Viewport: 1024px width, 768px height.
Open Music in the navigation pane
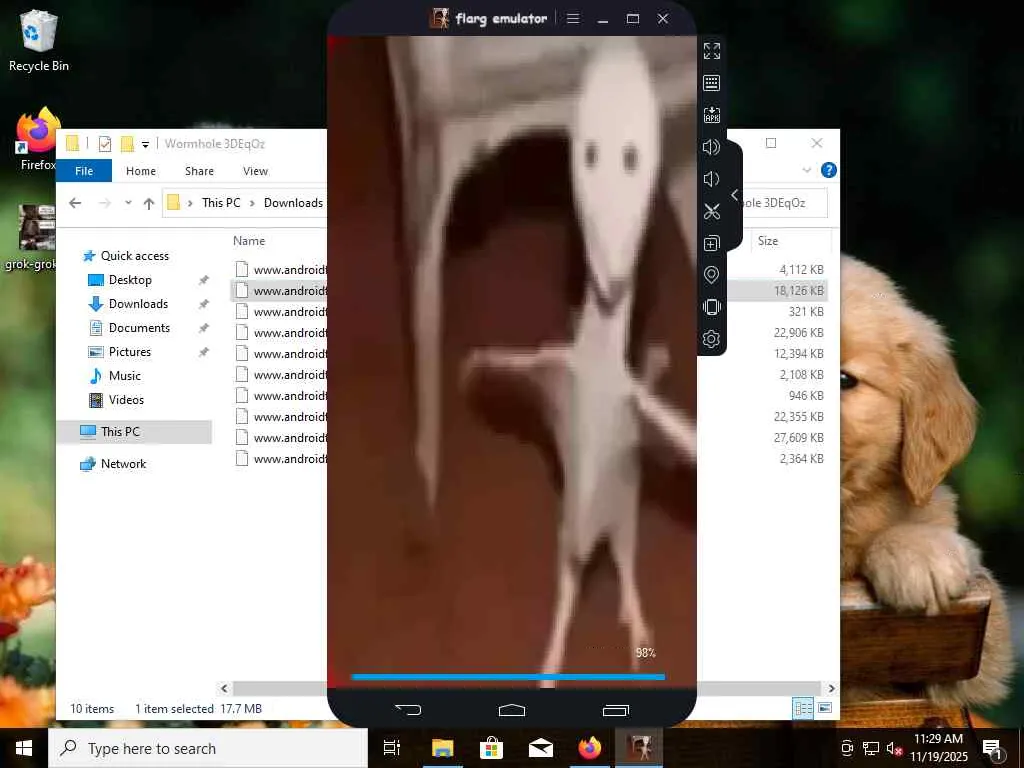tap(125, 376)
